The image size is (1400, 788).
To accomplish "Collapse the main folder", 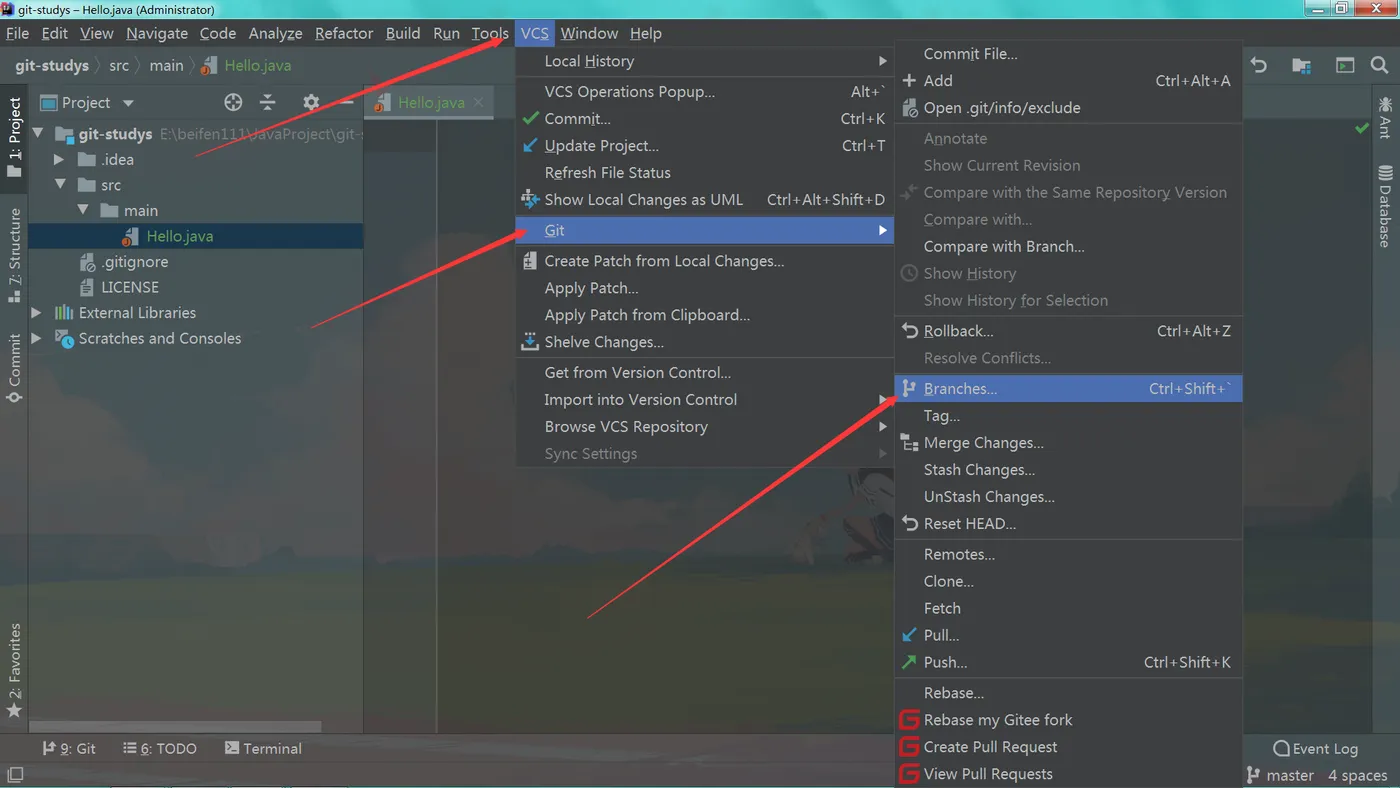I will click(x=84, y=210).
